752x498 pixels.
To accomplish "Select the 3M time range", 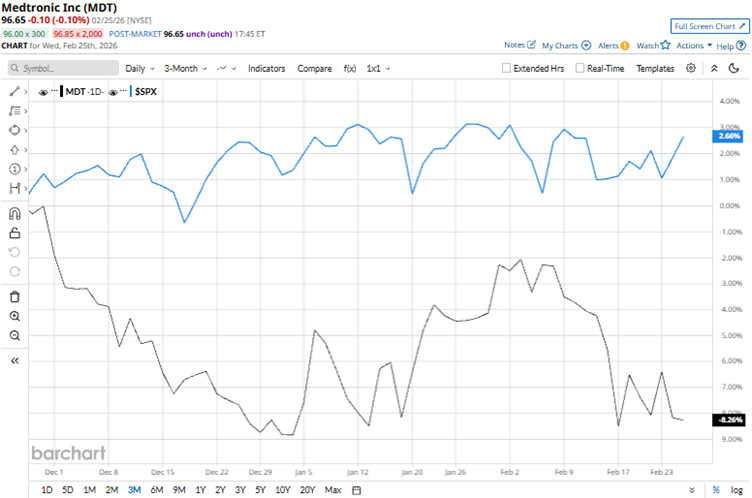I will [x=134, y=490].
